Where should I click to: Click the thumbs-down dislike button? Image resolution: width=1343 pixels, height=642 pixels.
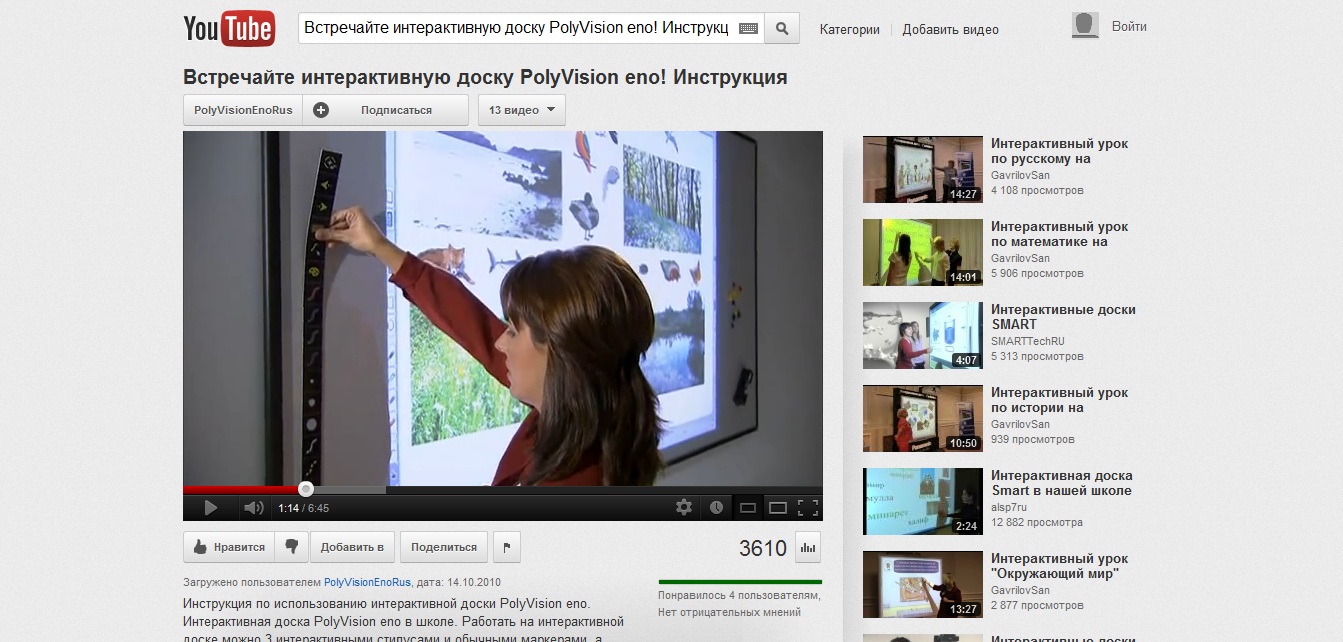click(x=291, y=547)
